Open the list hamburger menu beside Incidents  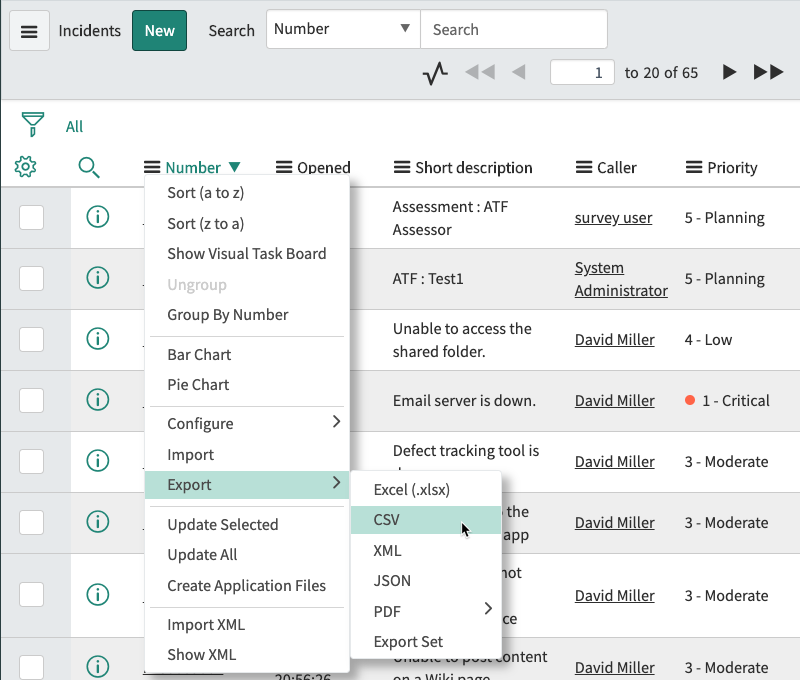click(29, 31)
